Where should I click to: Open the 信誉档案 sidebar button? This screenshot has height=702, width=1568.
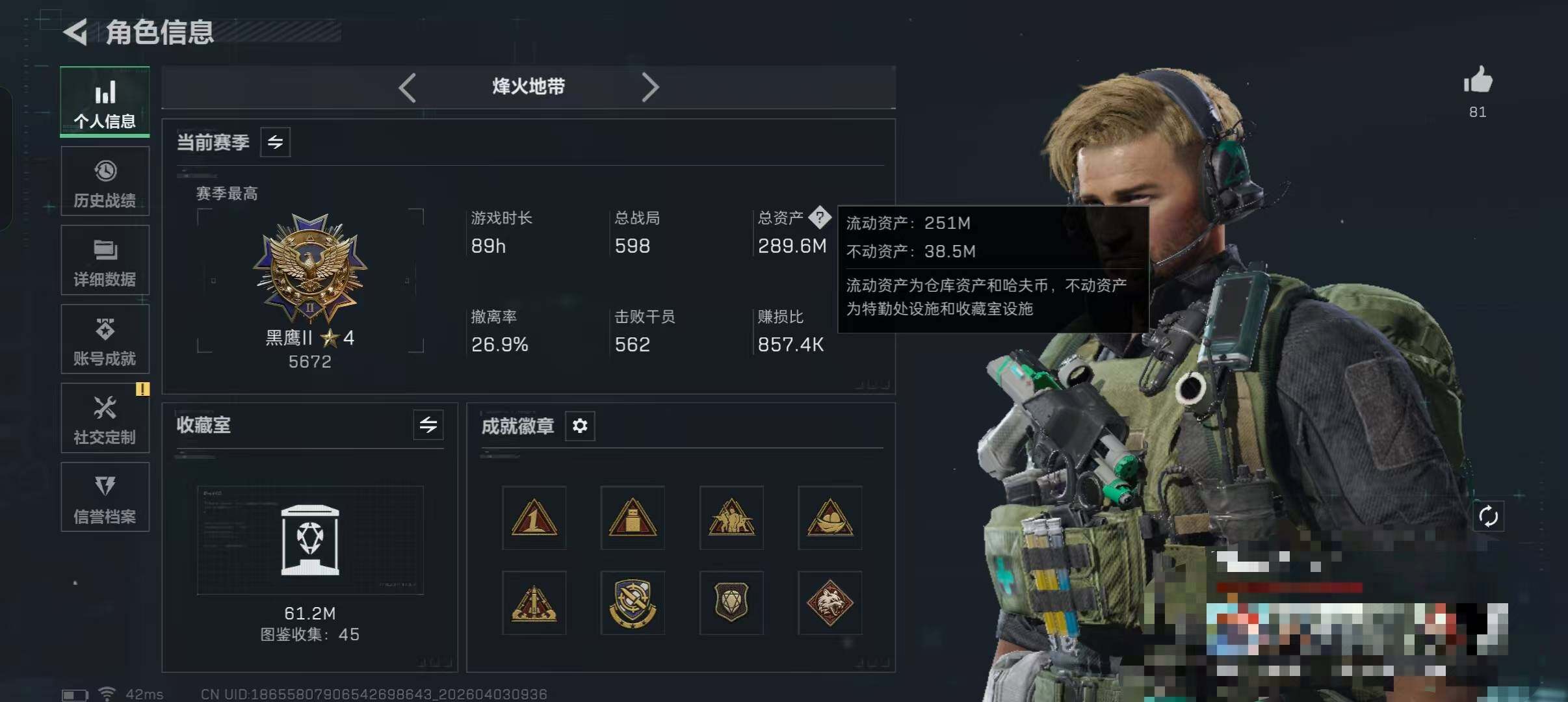tap(105, 497)
